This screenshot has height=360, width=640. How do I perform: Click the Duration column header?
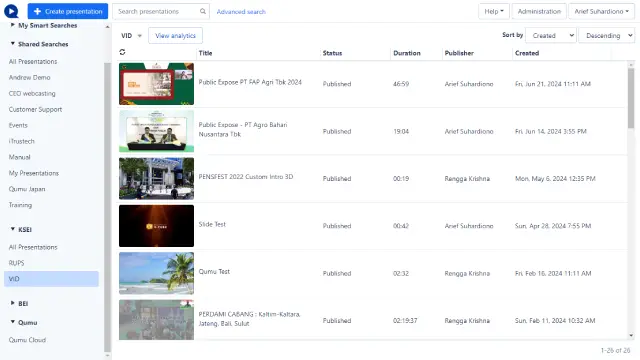click(407, 53)
